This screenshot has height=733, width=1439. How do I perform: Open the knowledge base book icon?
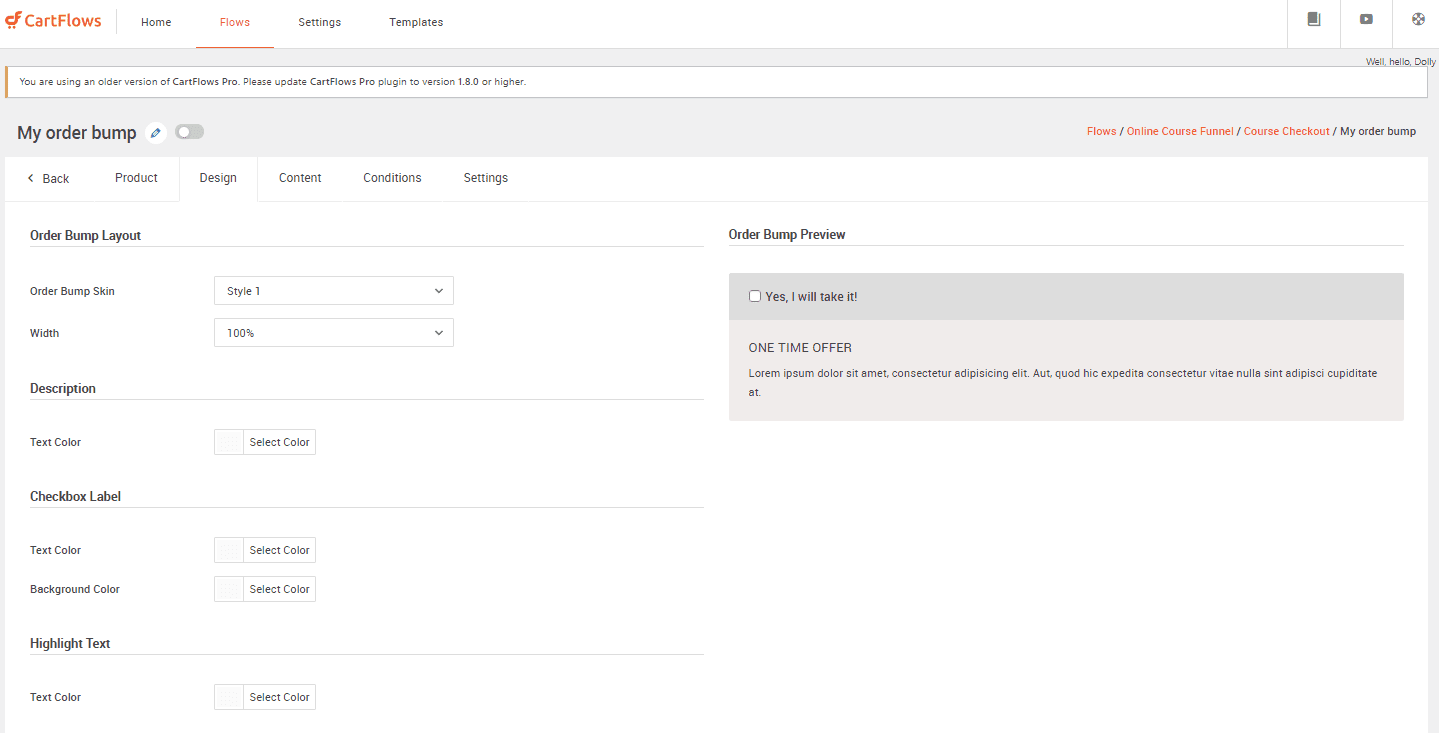[1314, 19]
